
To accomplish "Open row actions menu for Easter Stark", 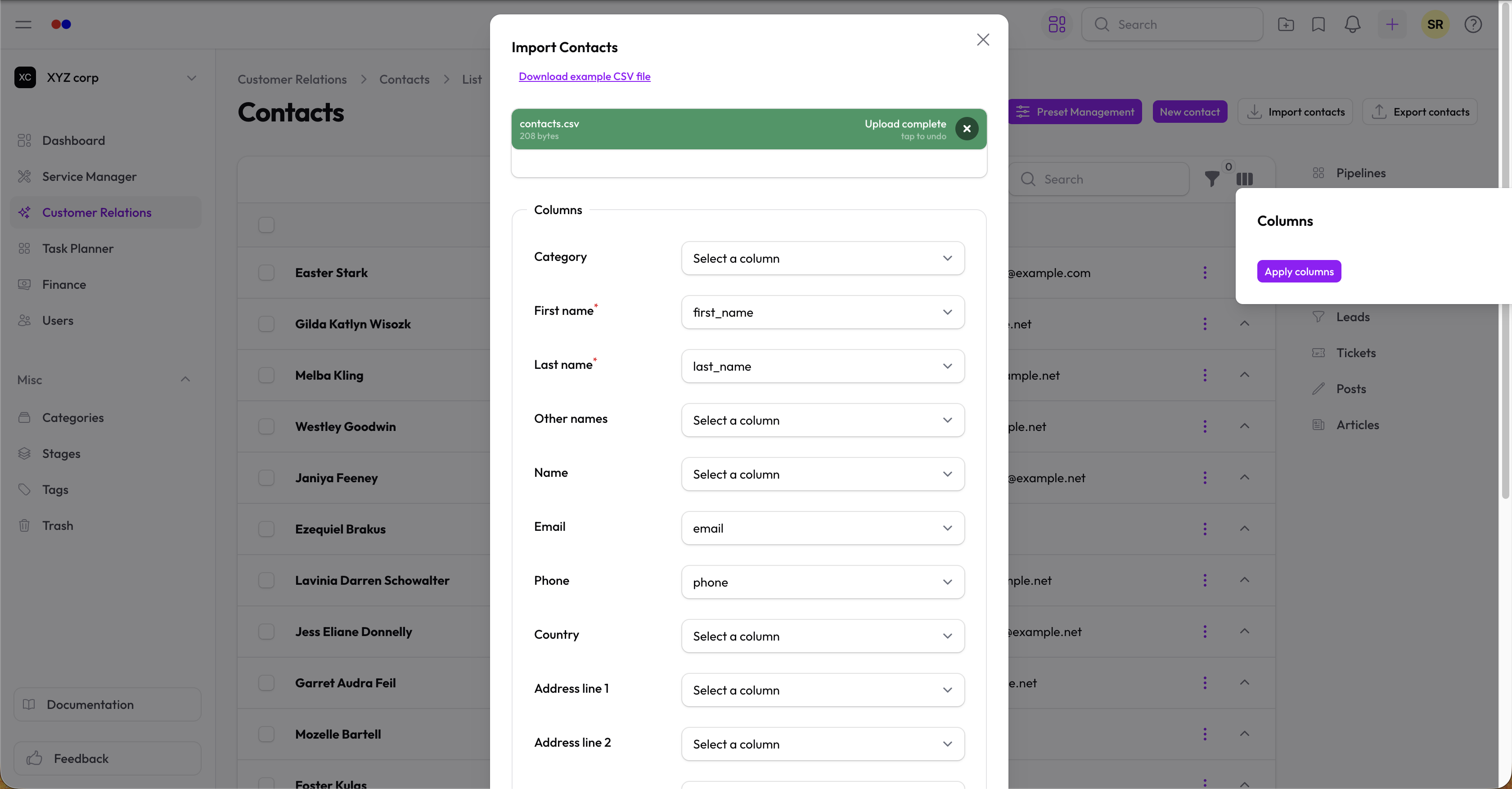I will [1205, 273].
